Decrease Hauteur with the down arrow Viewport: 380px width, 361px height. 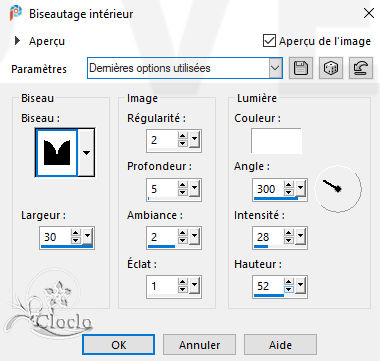coord(289,290)
